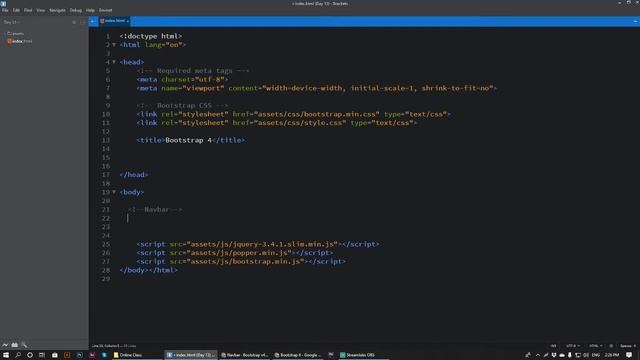Place cursor on title line 13

coord(191,140)
